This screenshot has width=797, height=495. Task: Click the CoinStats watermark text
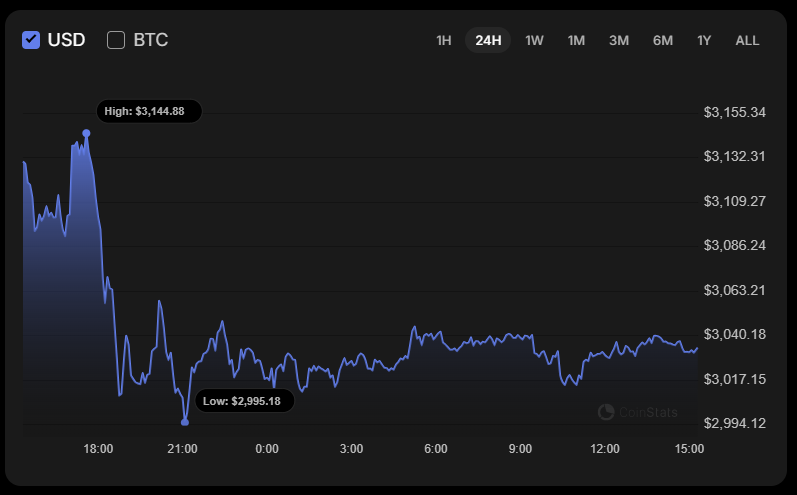(x=648, y=412)
